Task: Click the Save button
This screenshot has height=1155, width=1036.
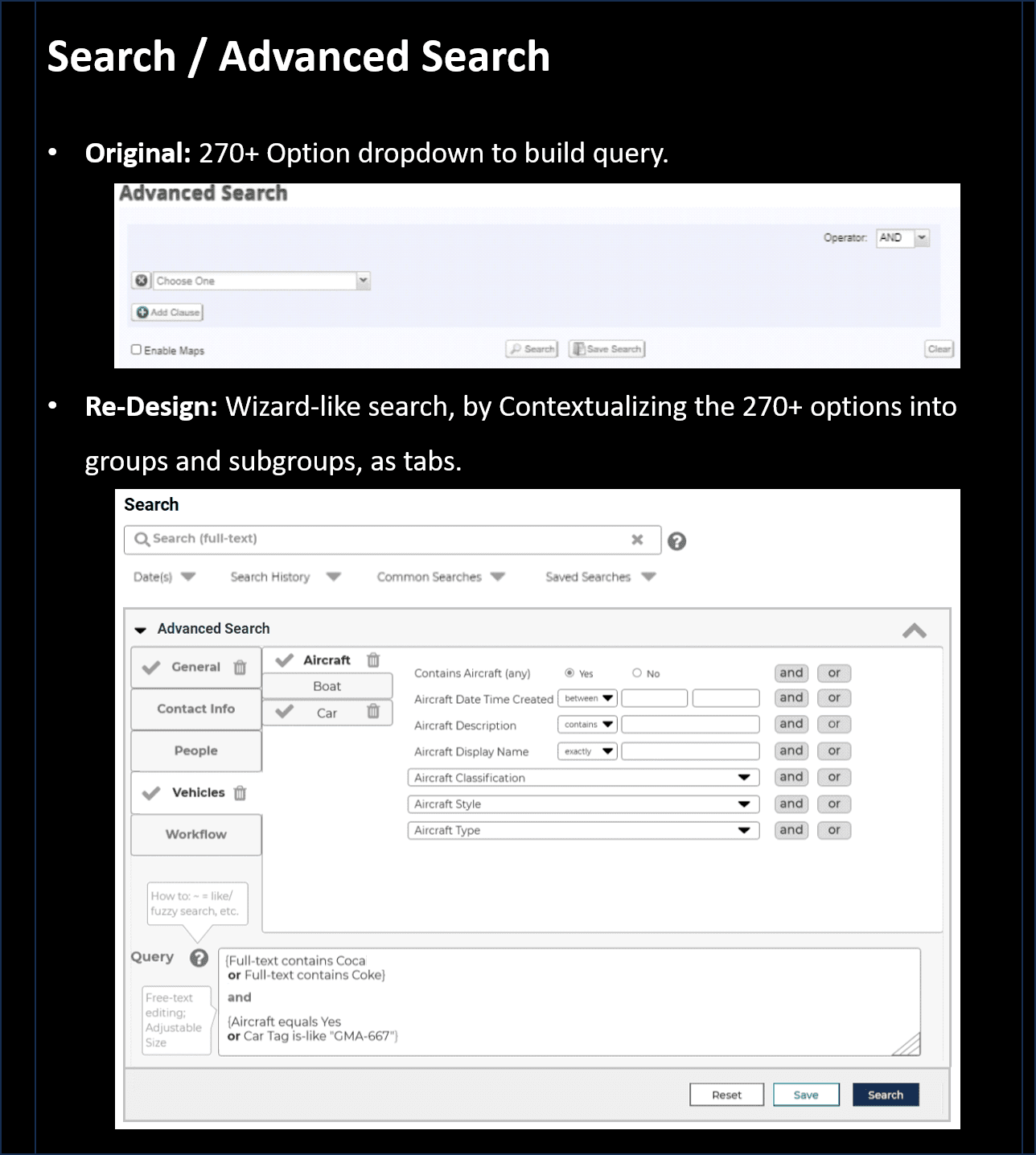Action: (x=806, y=1095)
